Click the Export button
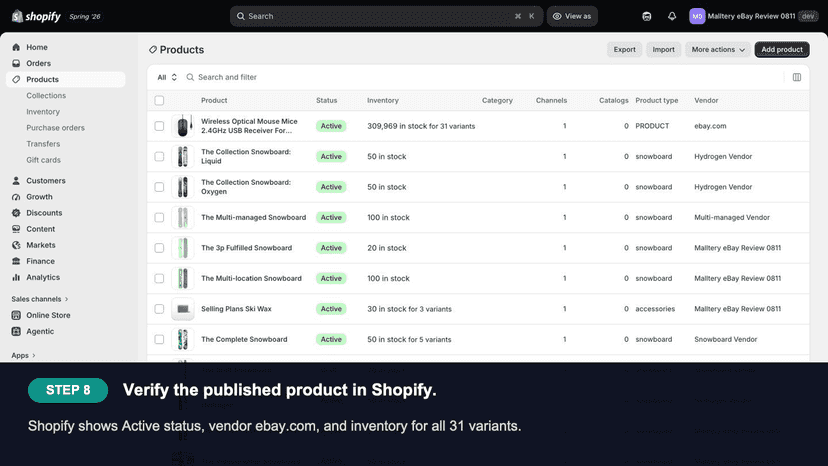Image resolution: width=828 pixels, height=466 pixels. click(x=625, y=50)
